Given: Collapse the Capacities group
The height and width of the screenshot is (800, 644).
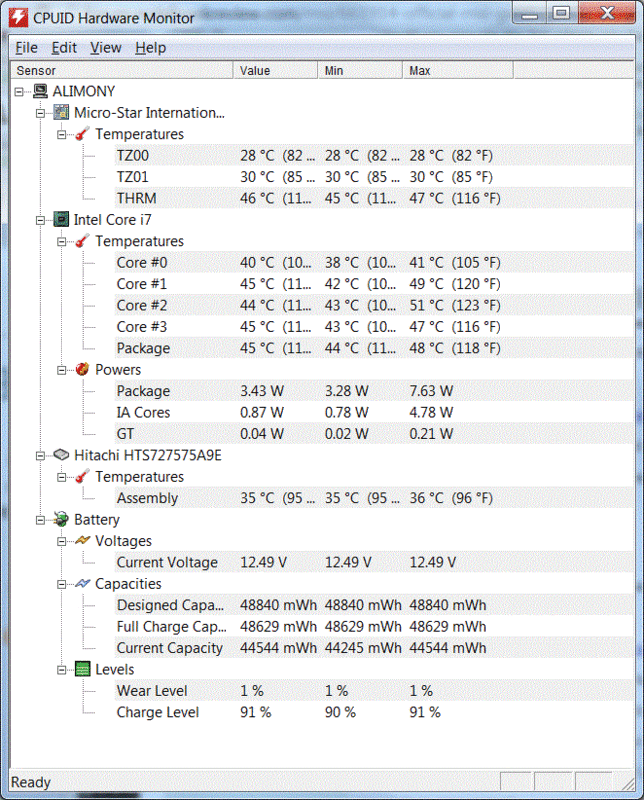Looking at the screenshot, I should click(62, 585).
